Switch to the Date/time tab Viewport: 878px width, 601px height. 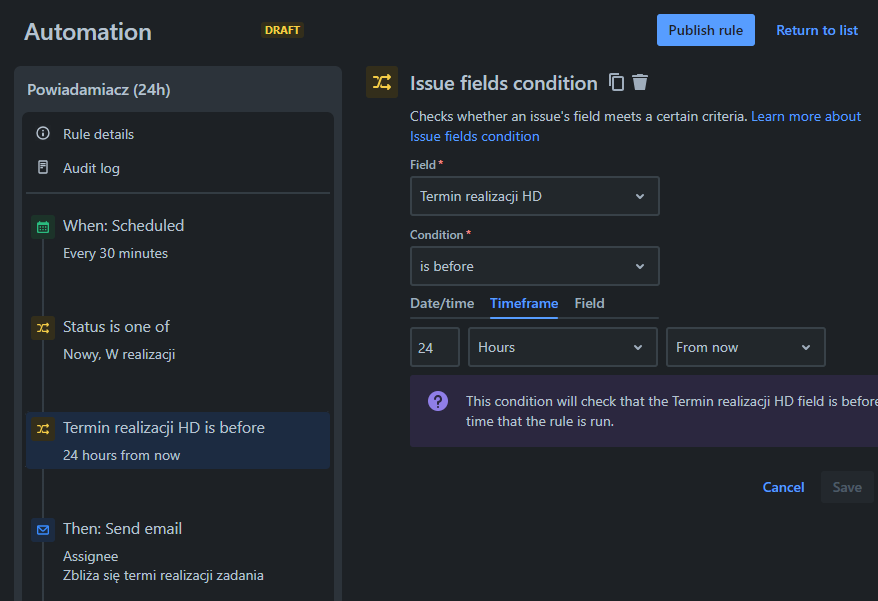[x=442, y=303]
